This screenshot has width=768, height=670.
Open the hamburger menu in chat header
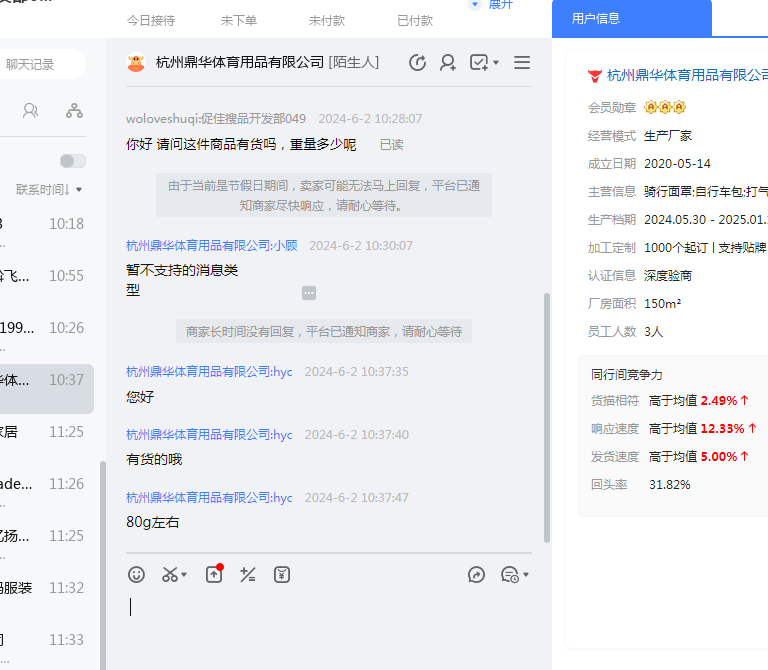[521, 63]
